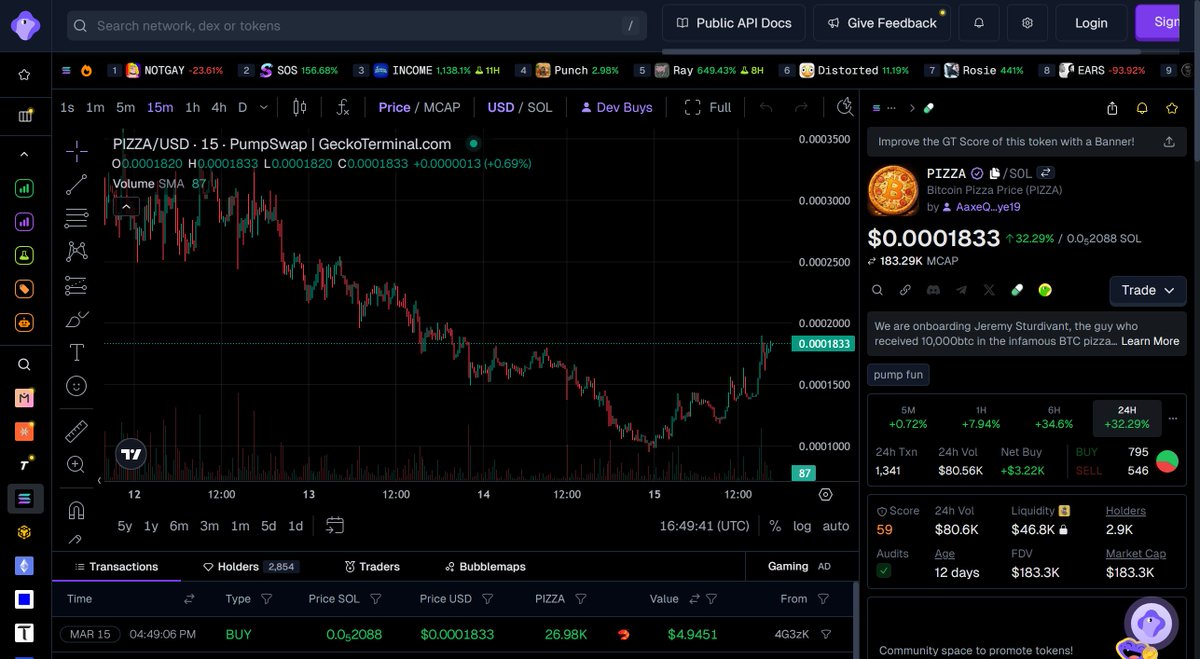Click the Login button
This screenshot has height=659, width=1200.
tap(1091, 23)
